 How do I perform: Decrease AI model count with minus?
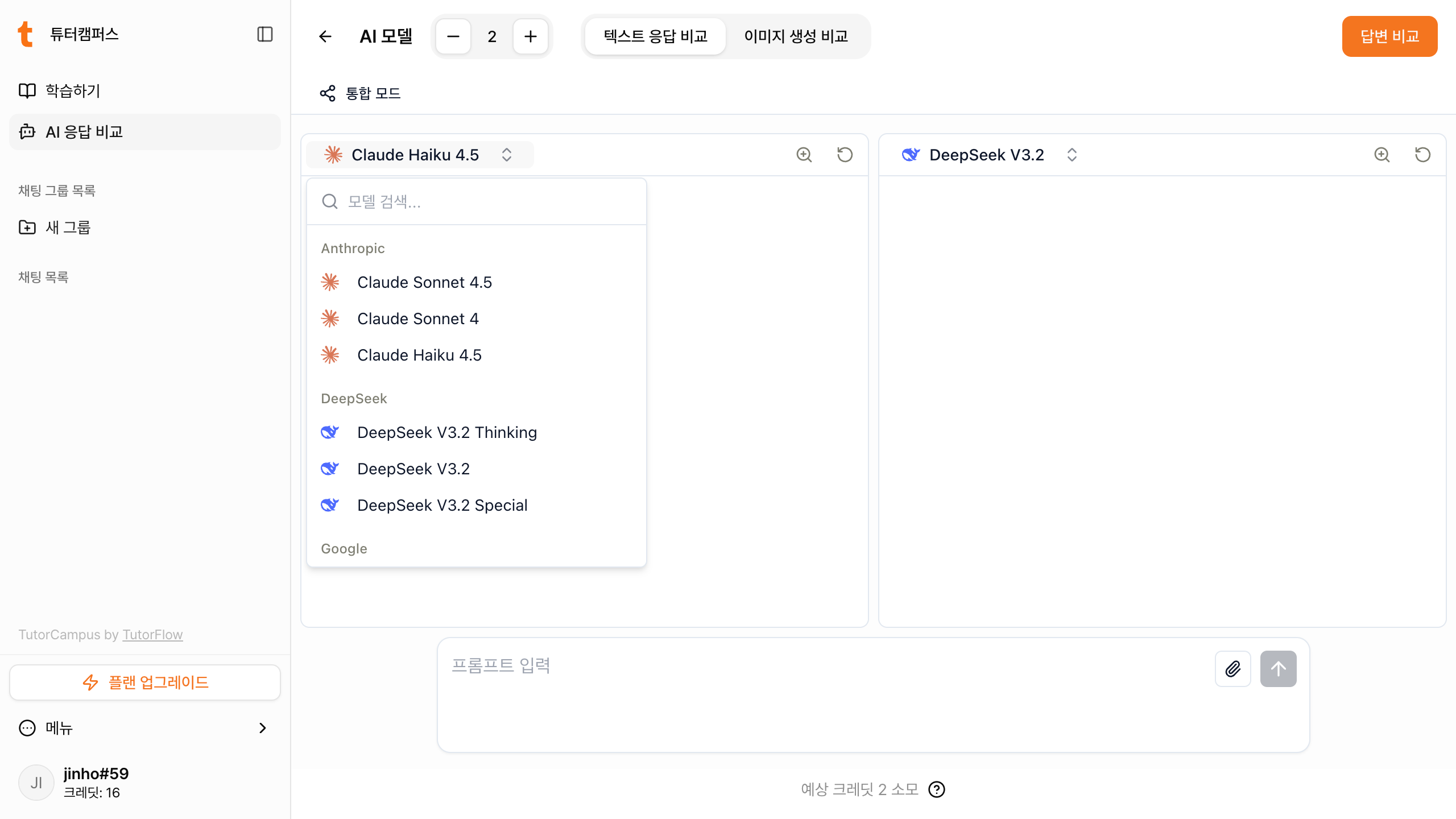point(453,36)
